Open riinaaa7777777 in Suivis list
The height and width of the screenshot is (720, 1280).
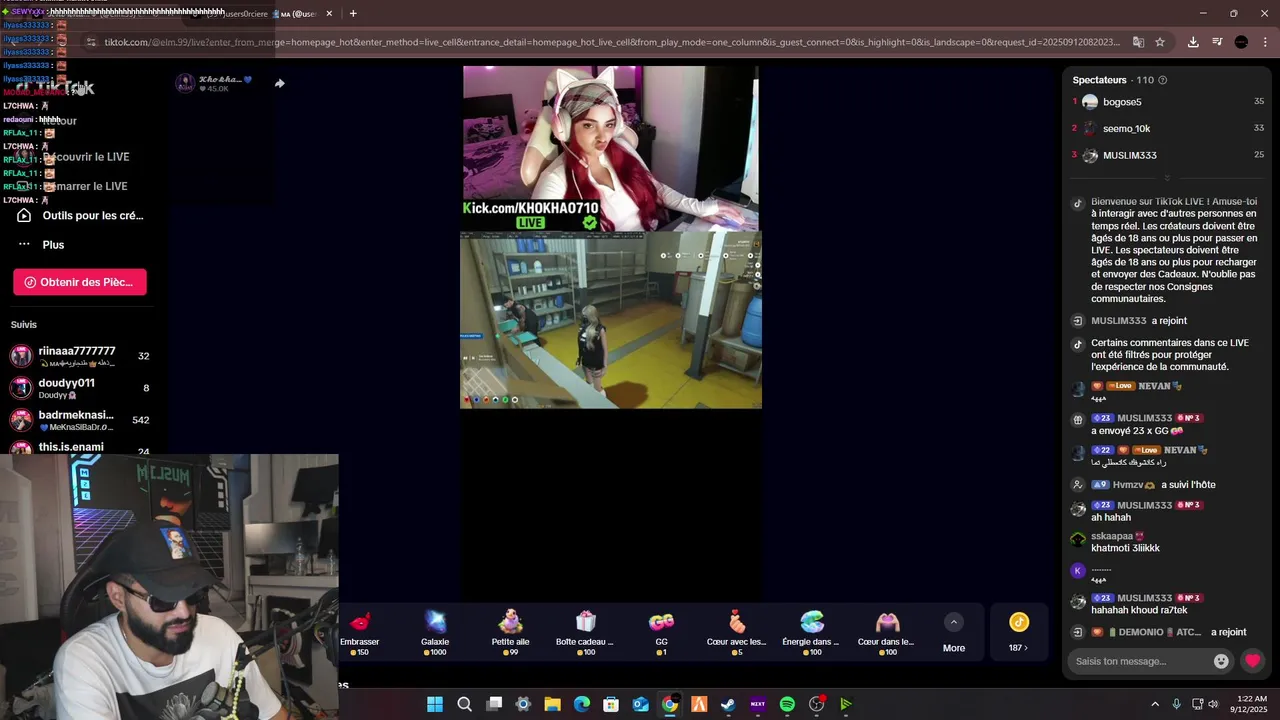[80, 356]
